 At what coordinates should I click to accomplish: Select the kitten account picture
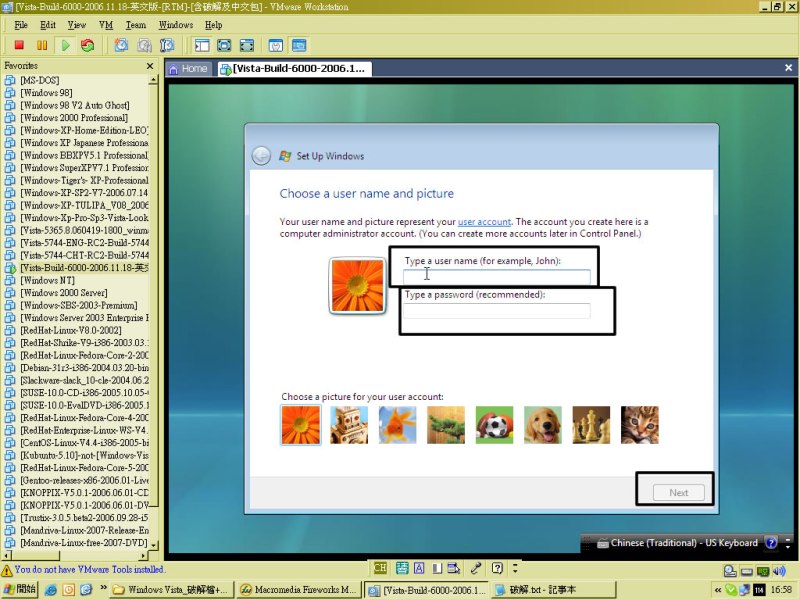640,425
